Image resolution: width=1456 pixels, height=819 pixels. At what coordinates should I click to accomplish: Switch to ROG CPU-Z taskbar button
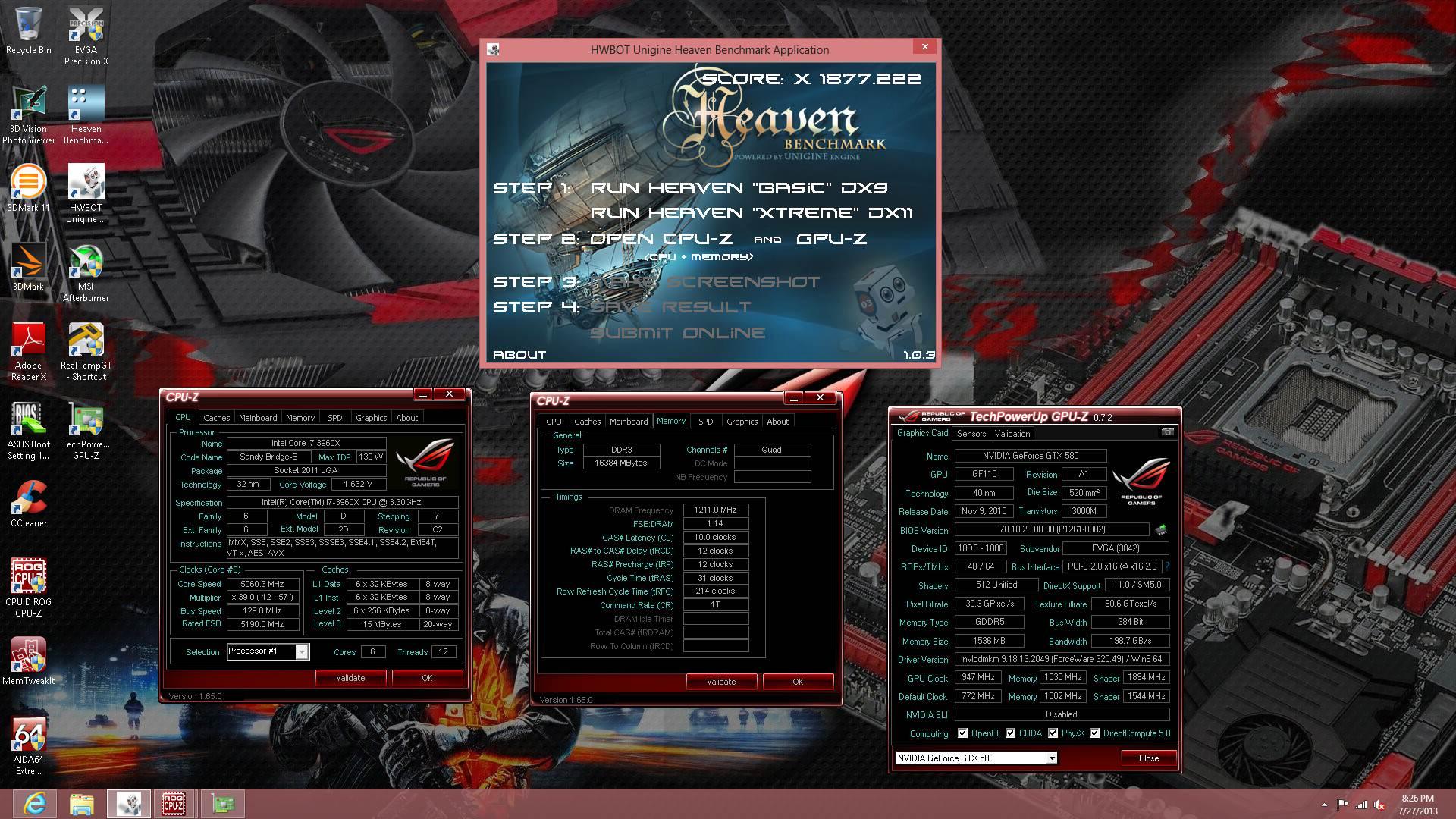pyautogui.click(x=174, y=803)
